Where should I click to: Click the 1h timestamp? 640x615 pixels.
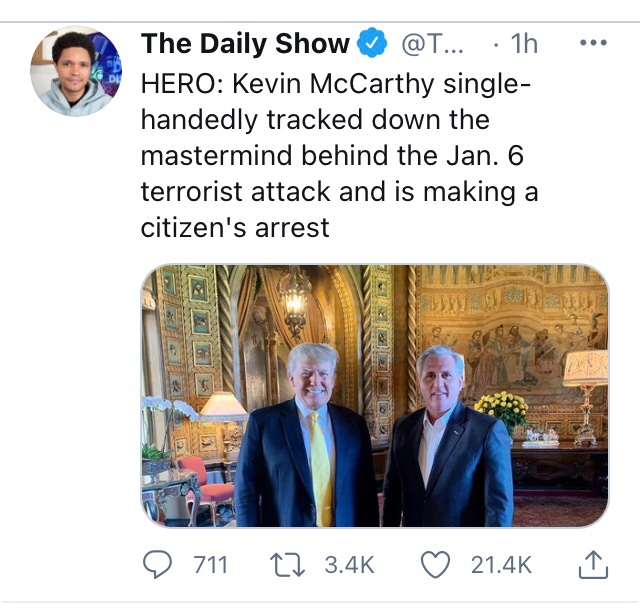523,44
